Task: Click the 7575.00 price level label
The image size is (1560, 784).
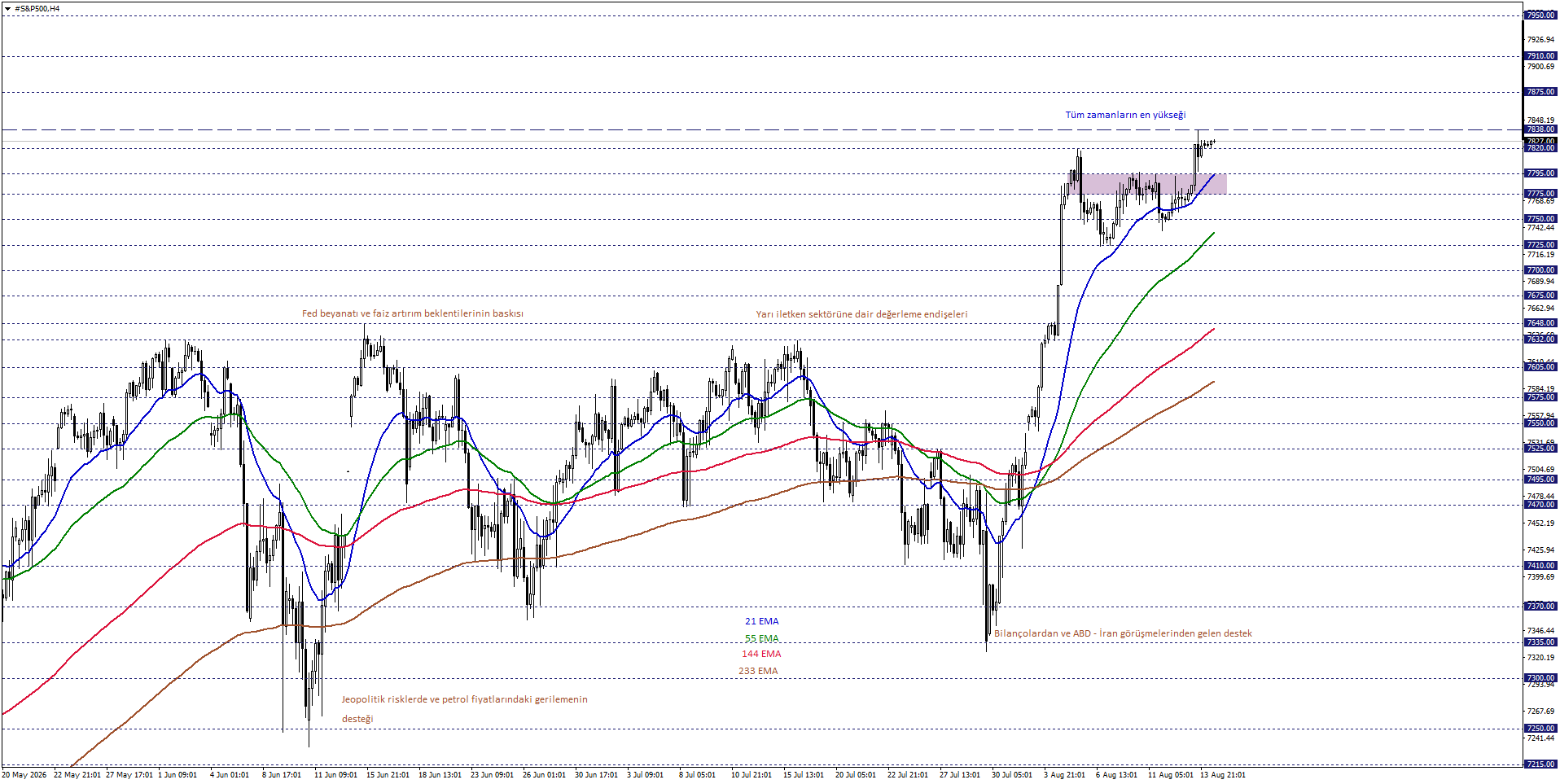Action: click(x=1540, y=397)
